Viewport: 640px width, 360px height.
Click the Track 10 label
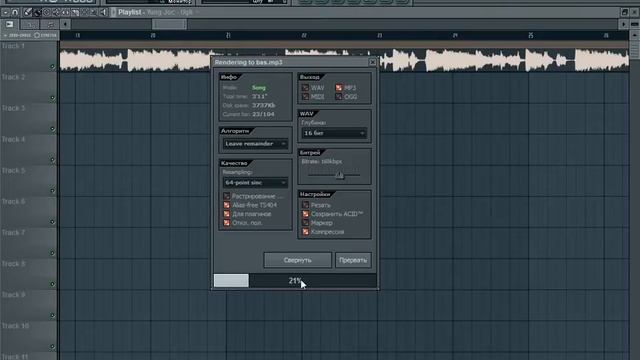pyautogui.click(x=15, y=326)
